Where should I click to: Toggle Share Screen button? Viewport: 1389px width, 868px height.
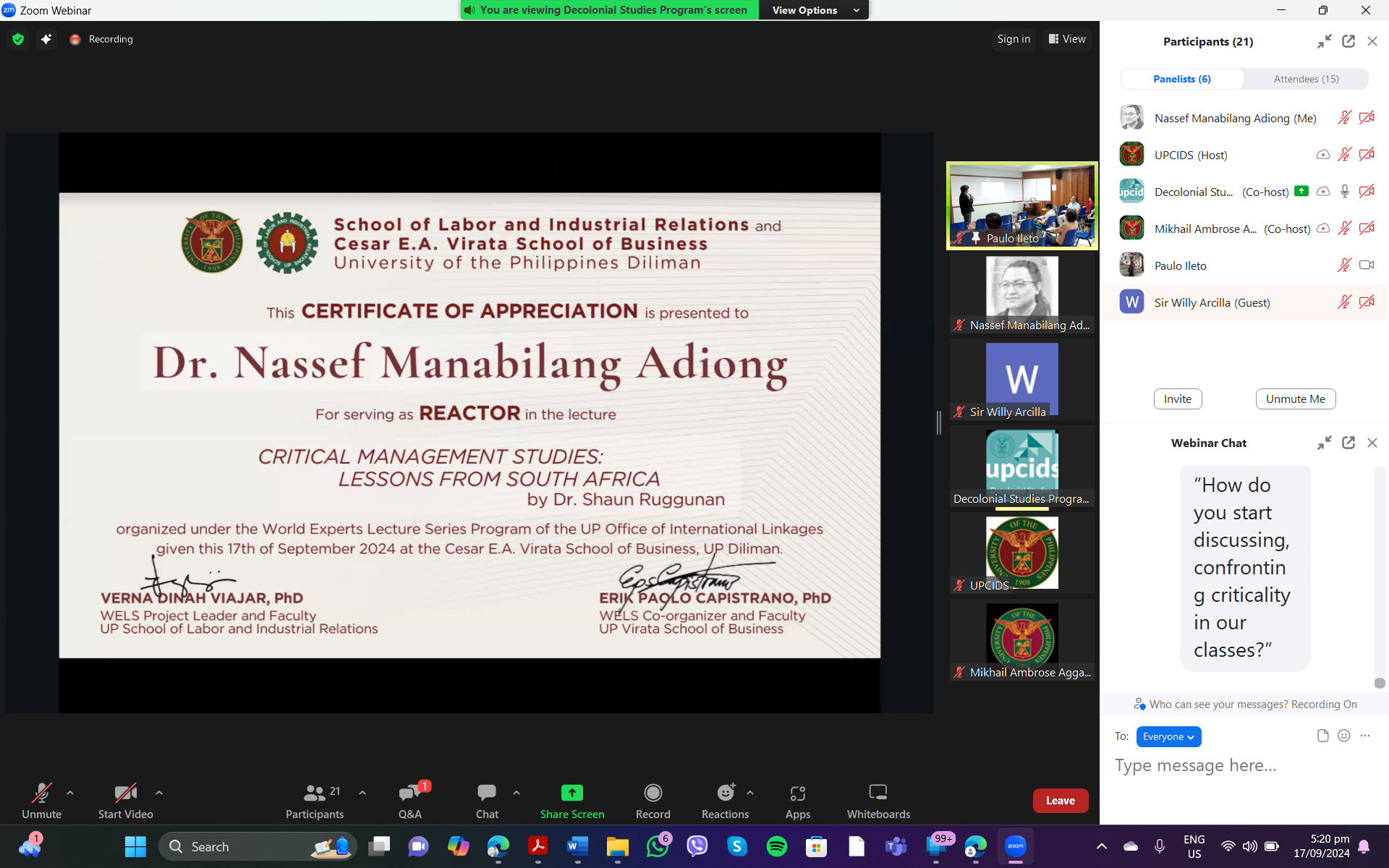point(572,800)
